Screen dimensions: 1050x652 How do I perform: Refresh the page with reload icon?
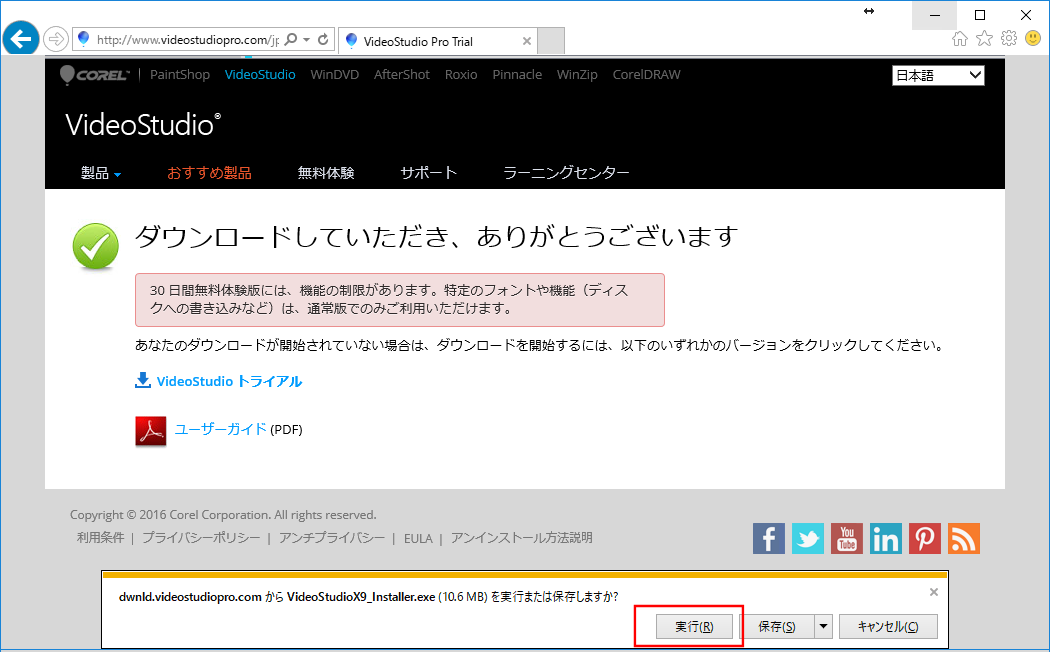[x=323, y=39]
